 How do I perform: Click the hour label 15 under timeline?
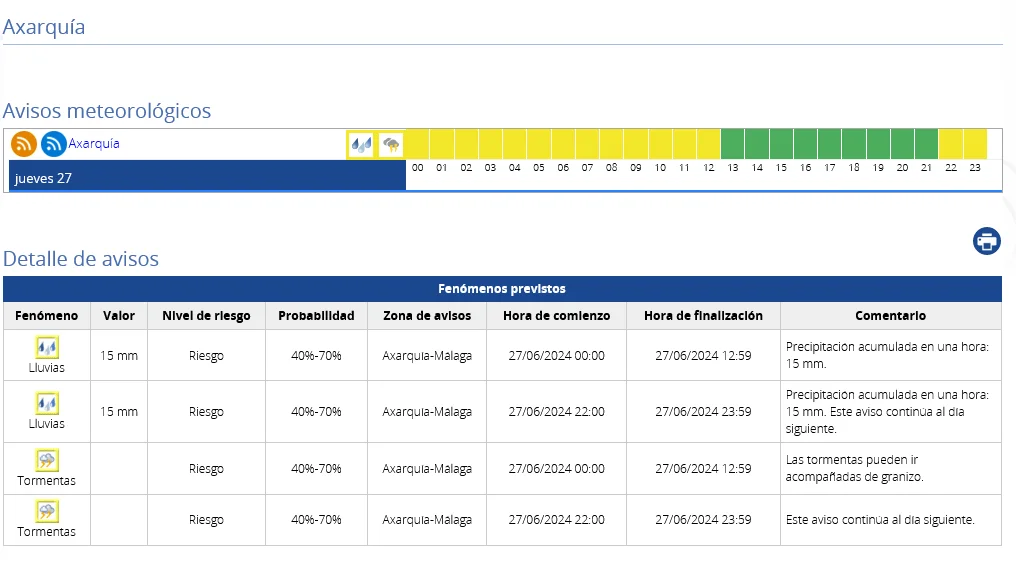click(781, 167)
